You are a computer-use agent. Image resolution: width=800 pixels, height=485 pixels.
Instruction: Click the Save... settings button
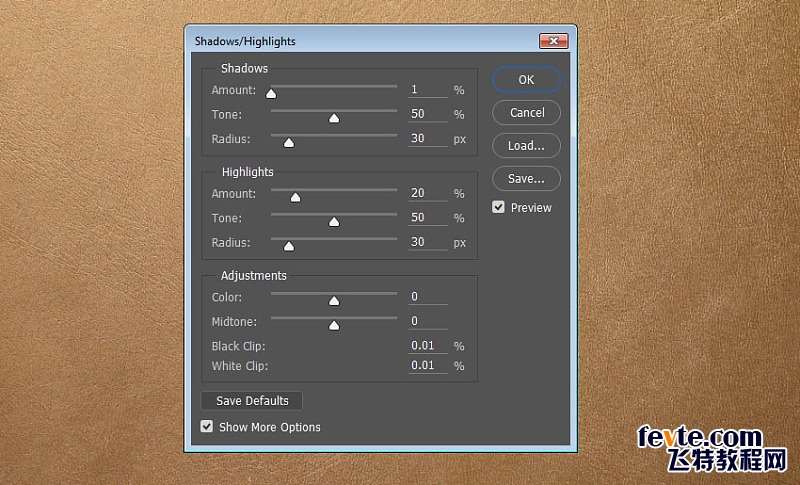point(526,179)
